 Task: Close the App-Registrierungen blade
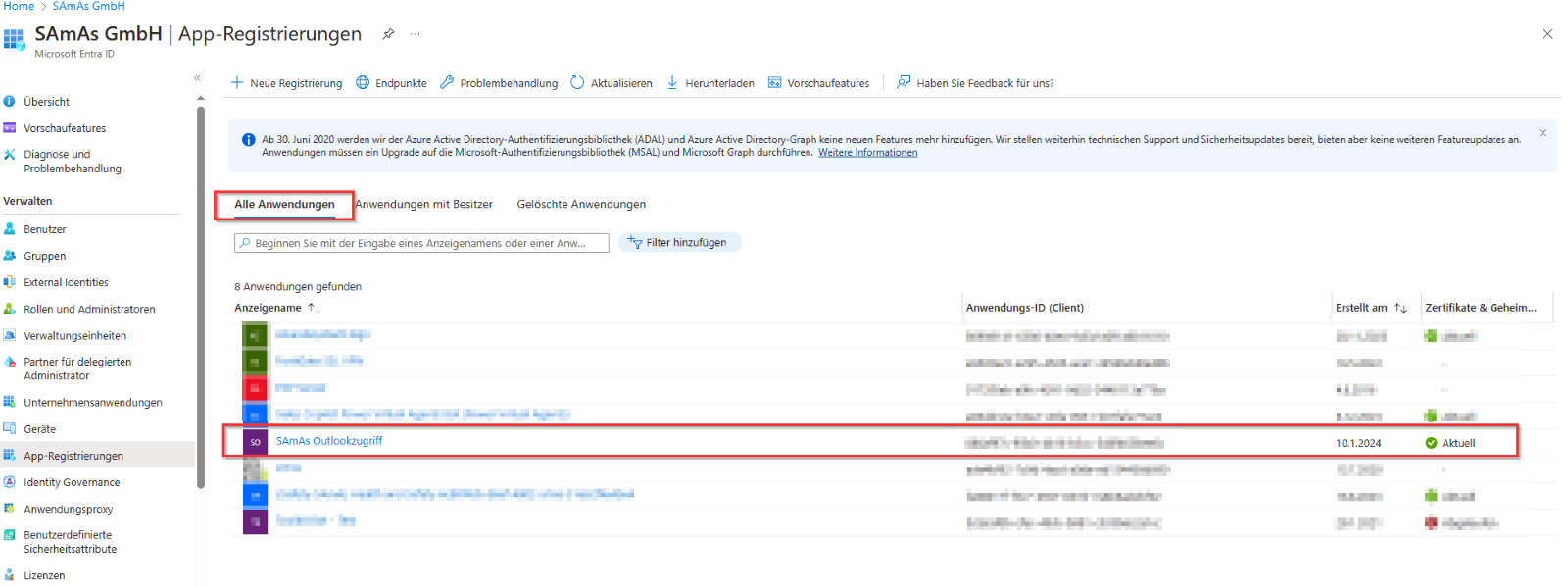1547,34
